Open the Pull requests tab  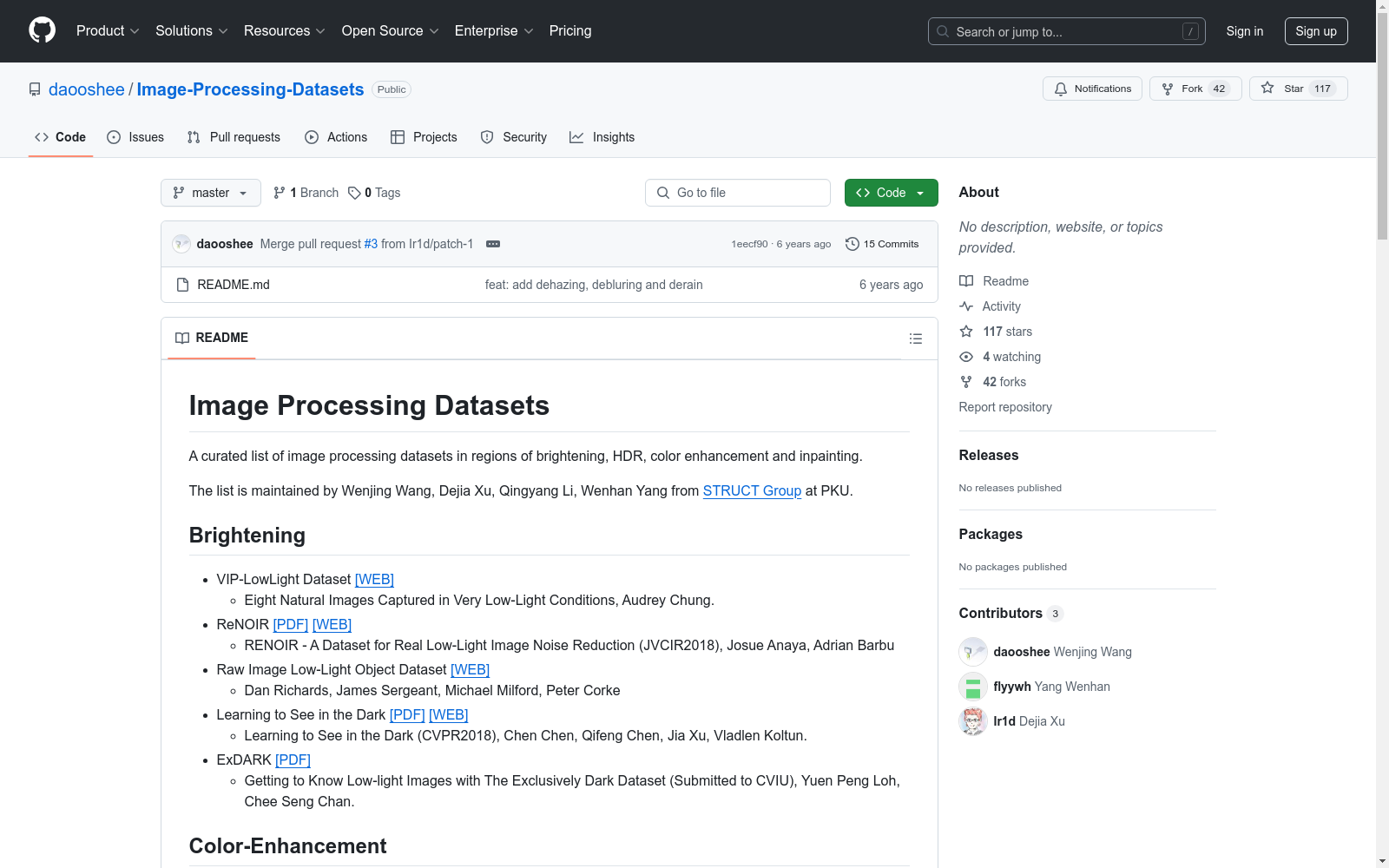pos(234,137)
